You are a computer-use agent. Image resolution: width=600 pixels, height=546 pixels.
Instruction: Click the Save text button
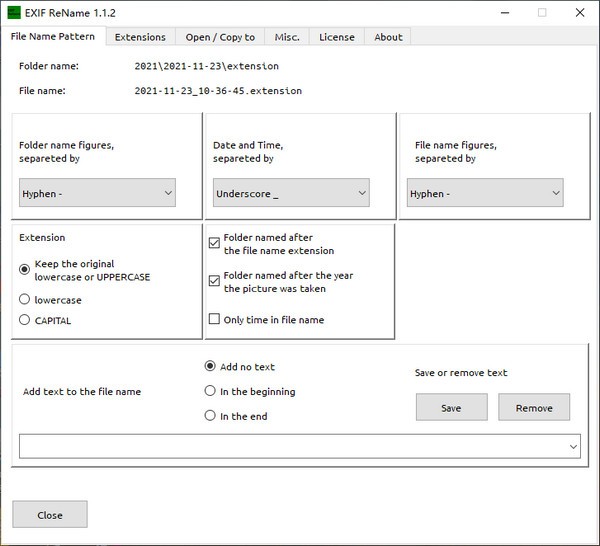coord(451,407)
